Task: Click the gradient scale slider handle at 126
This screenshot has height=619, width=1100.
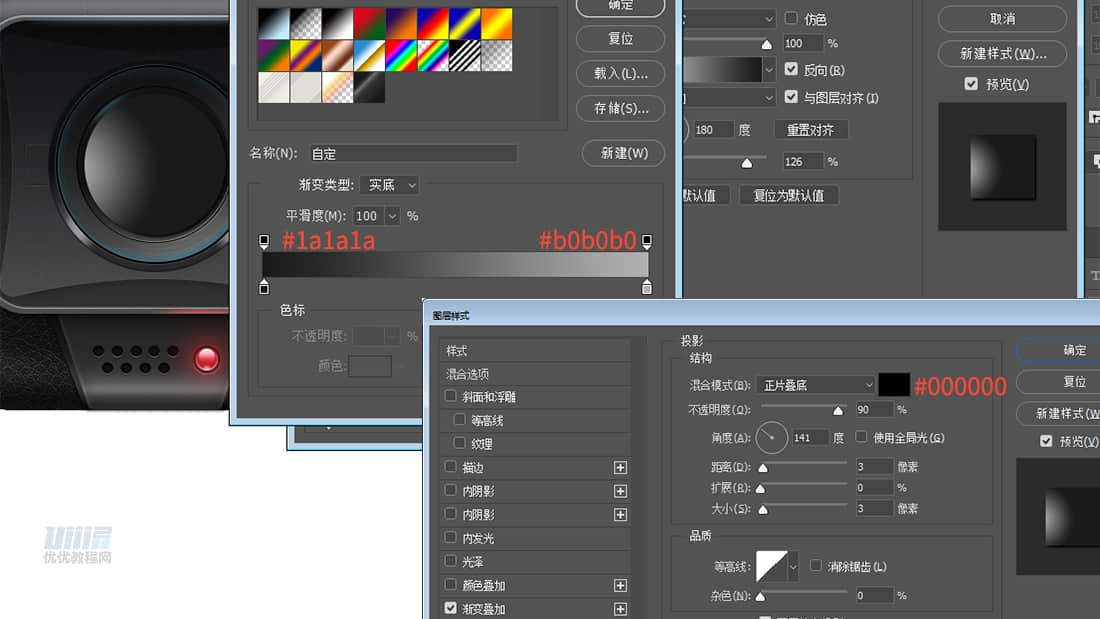Action: (x=747, y=163)
